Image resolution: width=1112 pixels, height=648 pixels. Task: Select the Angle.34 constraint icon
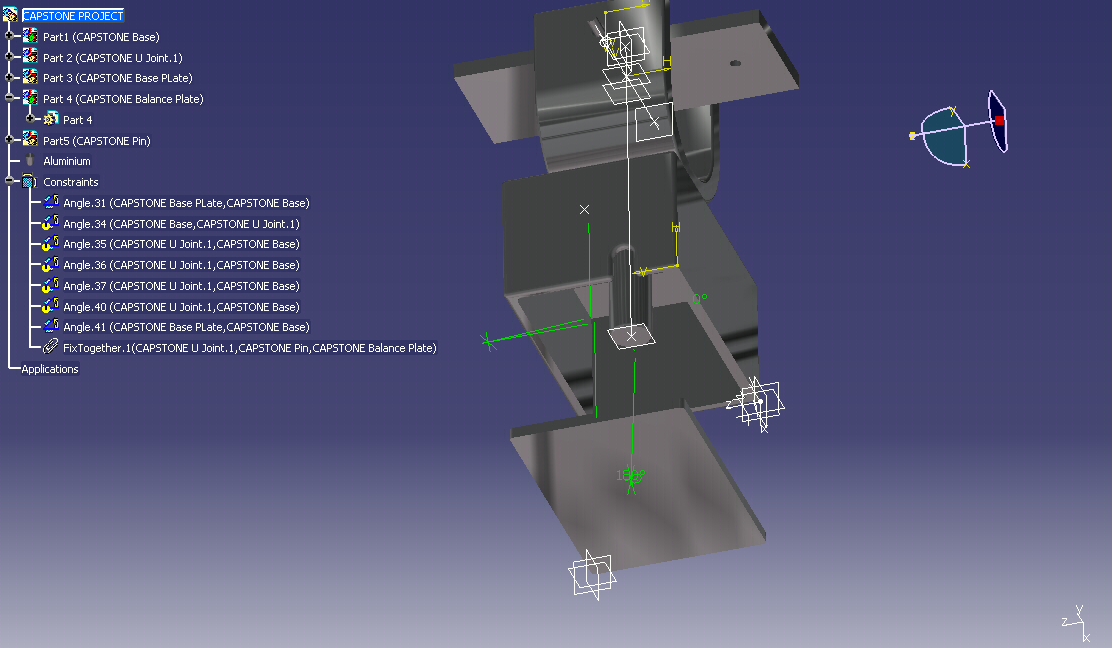51,224
